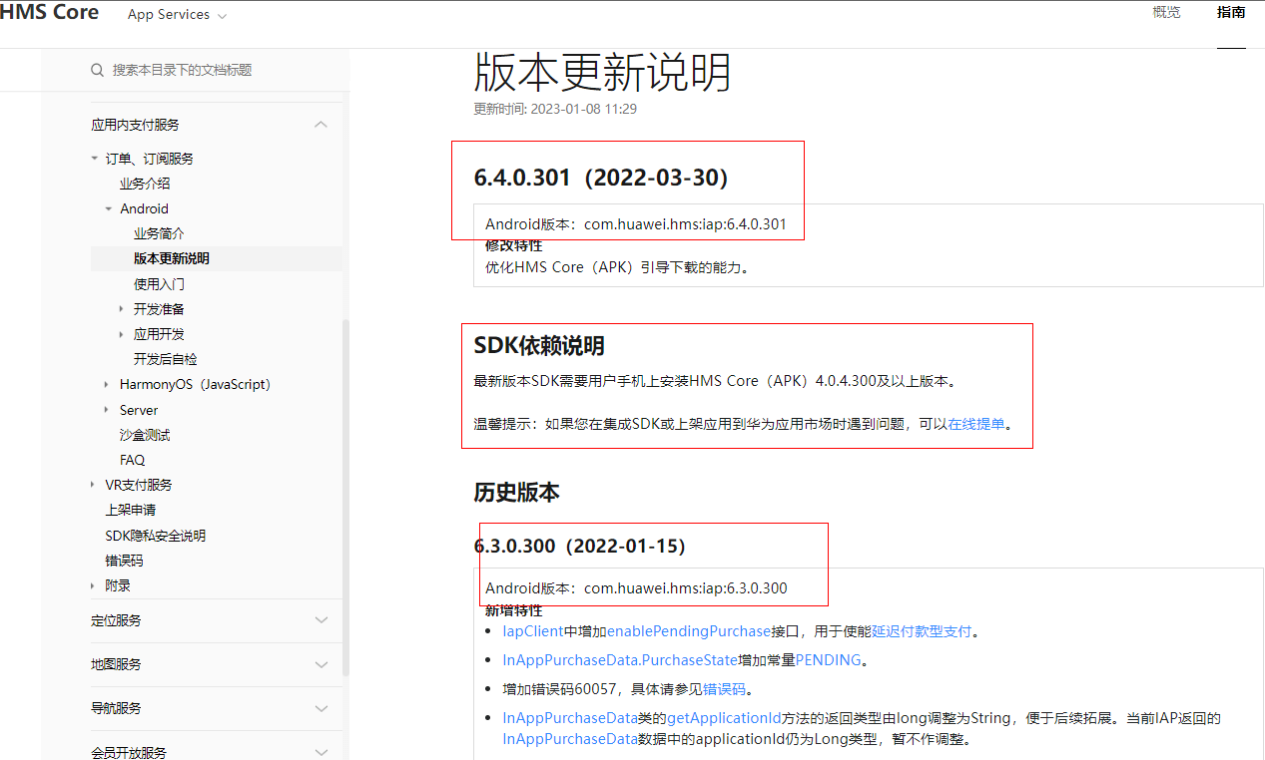Expand the VR支付服务 node

[x=94, y=485]
